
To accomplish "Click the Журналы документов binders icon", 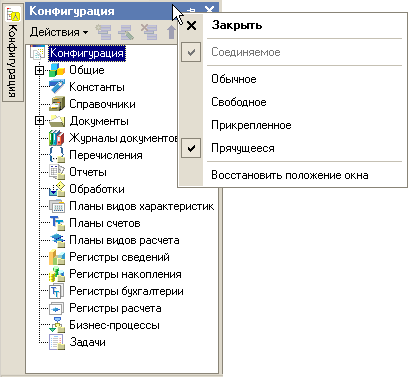I will [x=57, y=138].
